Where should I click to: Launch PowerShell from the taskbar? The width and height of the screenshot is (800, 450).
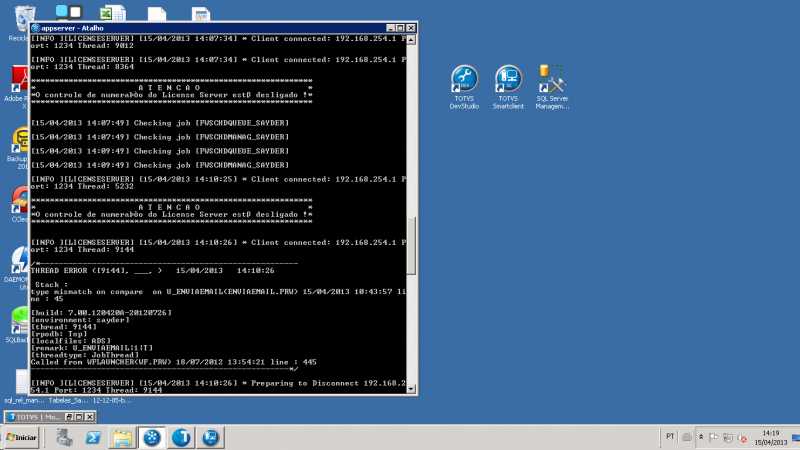tap(93, 437)
